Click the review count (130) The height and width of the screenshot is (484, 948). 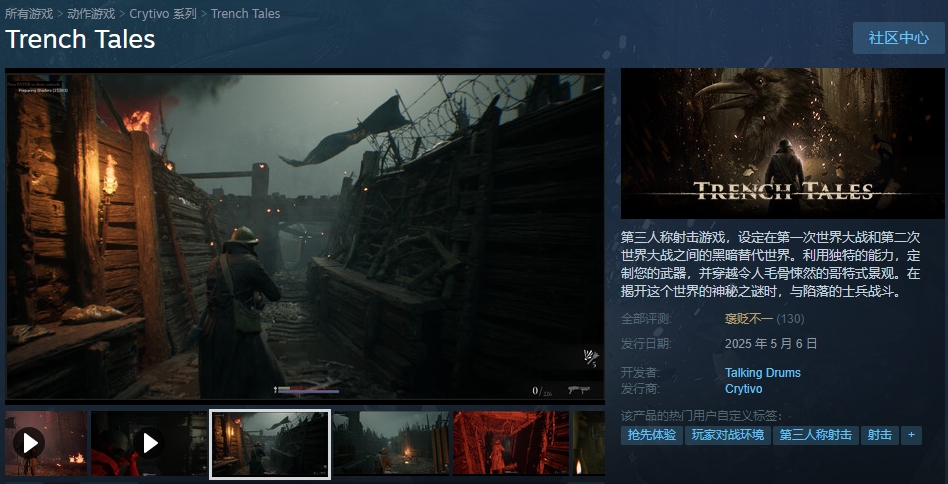point(790,318)
